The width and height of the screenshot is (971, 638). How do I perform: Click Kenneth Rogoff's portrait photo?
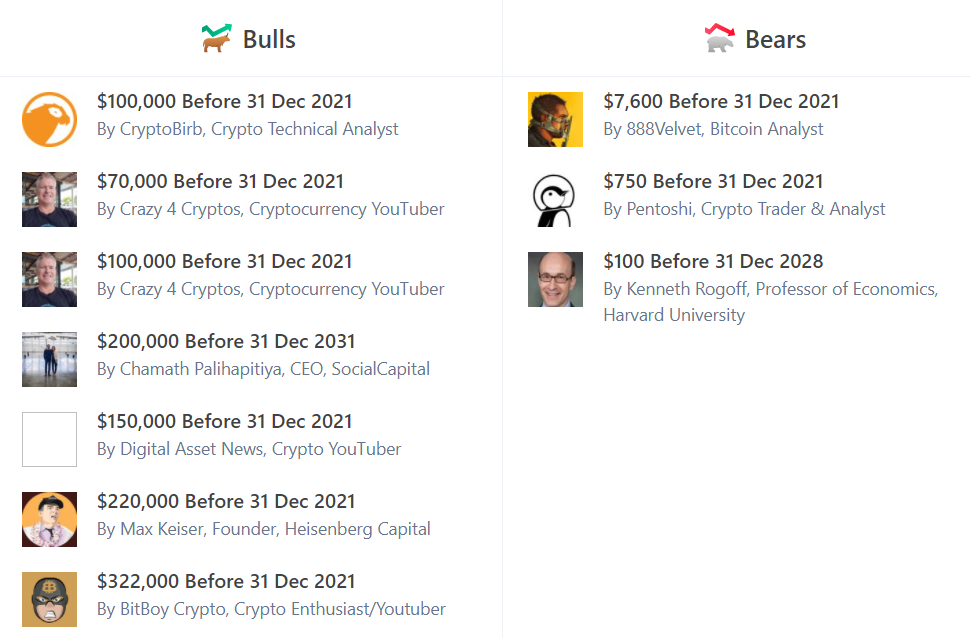coord(555,279)
